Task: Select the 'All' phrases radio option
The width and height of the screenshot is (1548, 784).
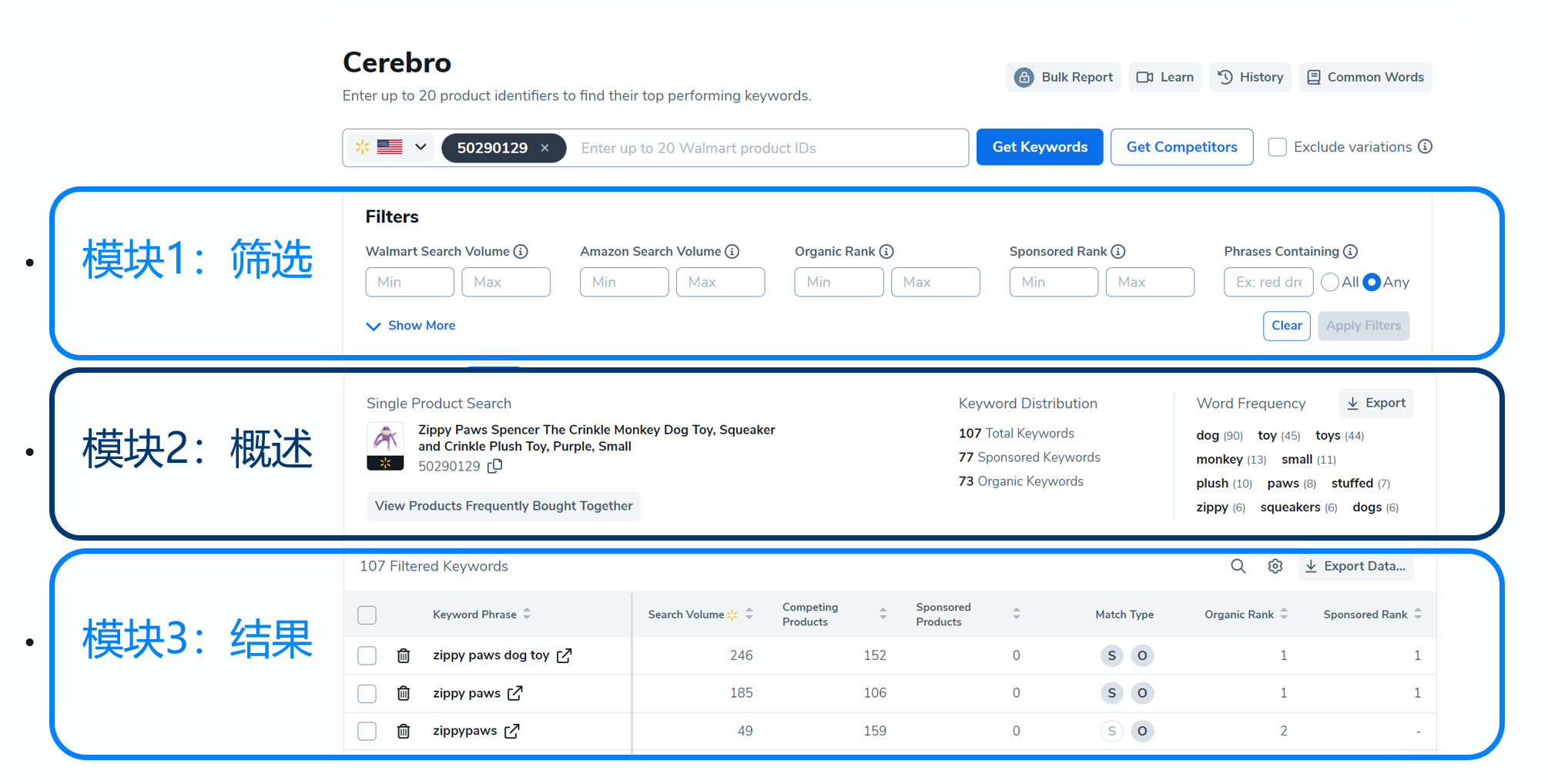Action: [1330, 282]
